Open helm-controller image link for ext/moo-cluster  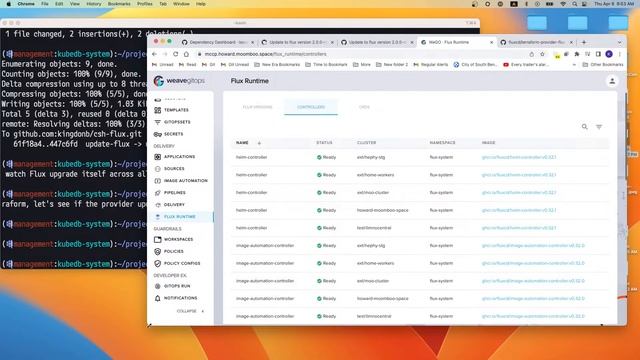coord(519,193)
